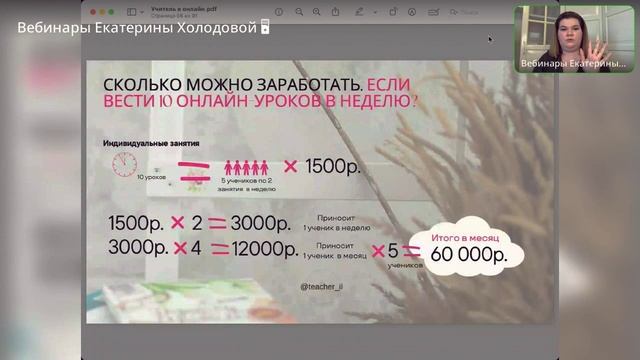Image resolution: width=640 pixels, height=360 pixels.
Task: Click the 'СКОЛЬКО МОЖНО ЗАРАБОТАТЬ' slide title
Action: coord(232,85)
